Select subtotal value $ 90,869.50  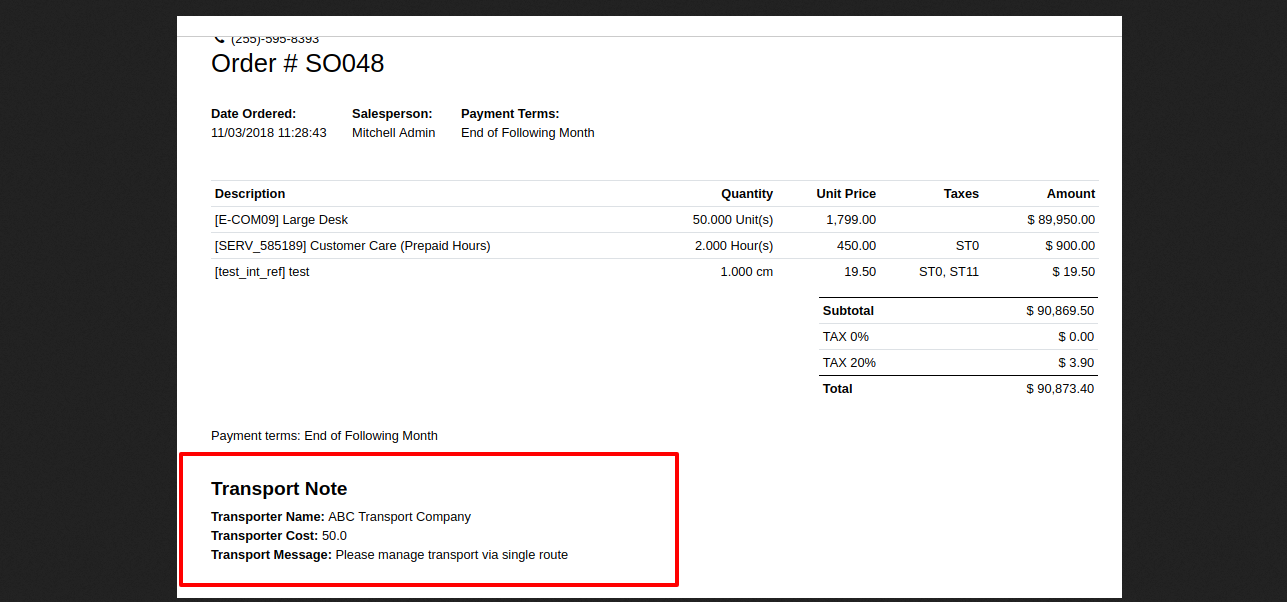coord(1060,311)
